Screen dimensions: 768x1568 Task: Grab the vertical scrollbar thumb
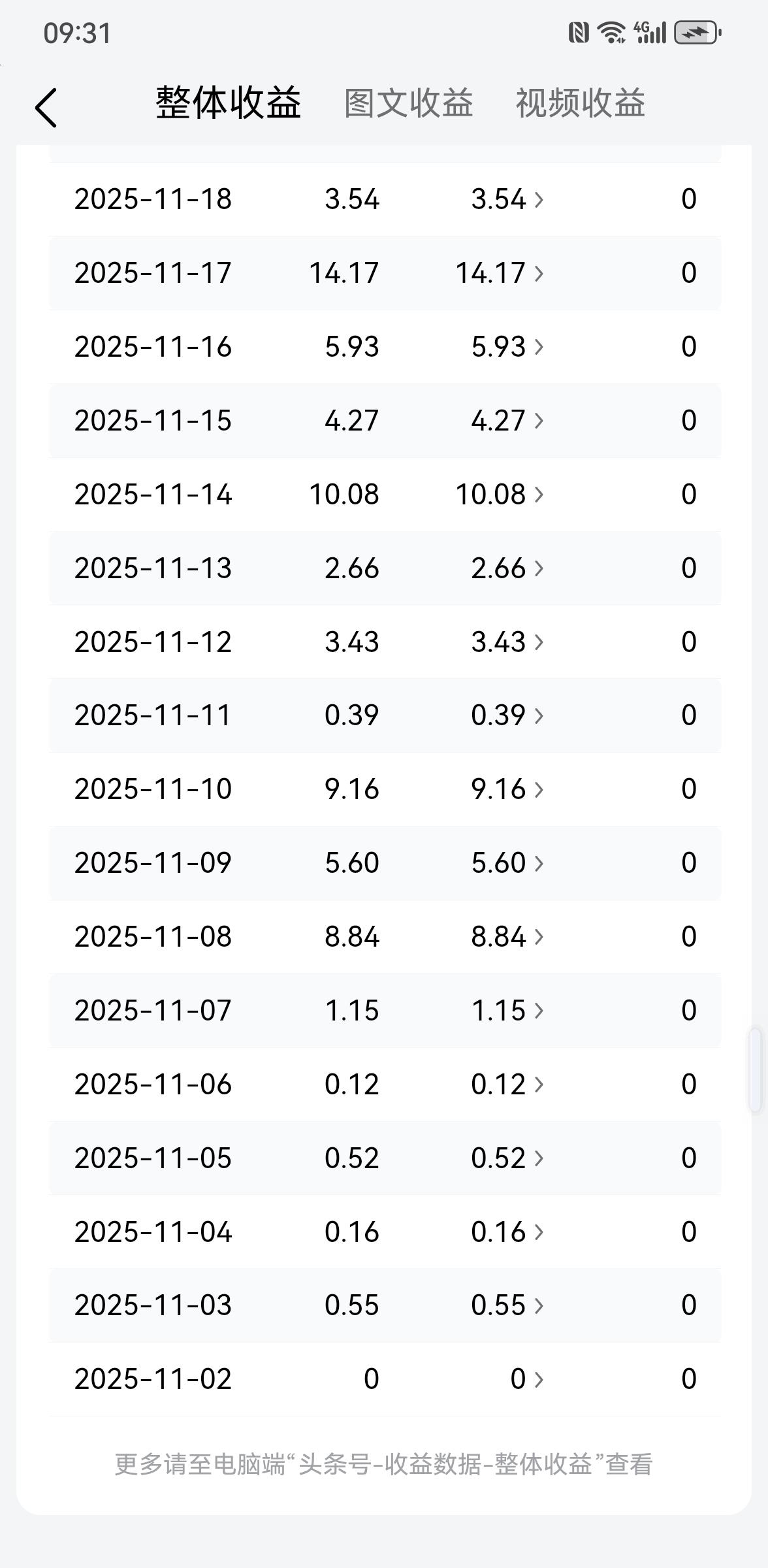pos(755,1070)
